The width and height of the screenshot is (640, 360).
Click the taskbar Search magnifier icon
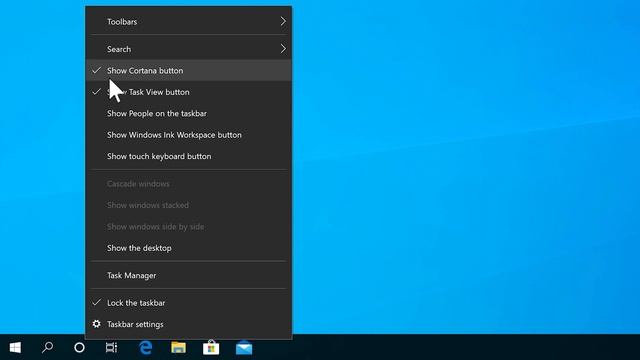[x=47, y=347]
